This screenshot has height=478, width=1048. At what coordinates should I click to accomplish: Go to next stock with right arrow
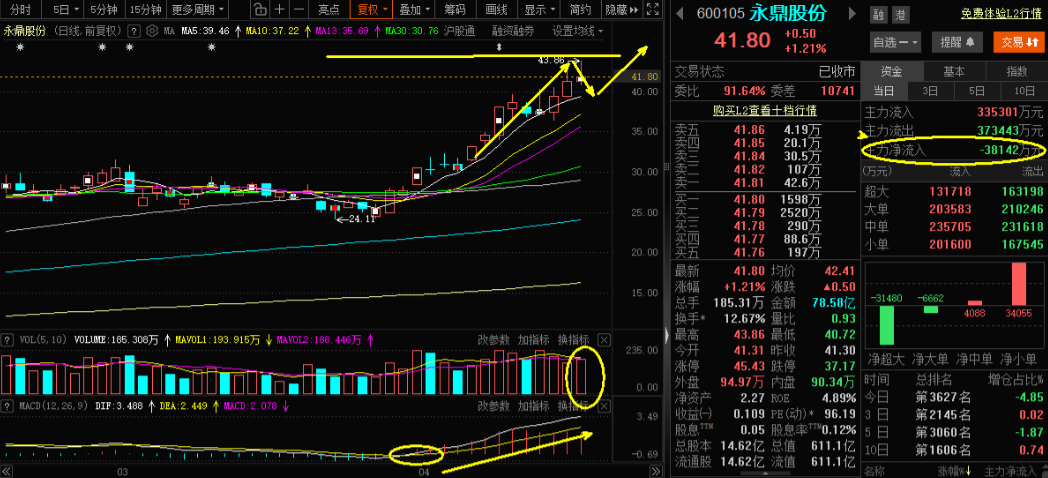[852, 13]
